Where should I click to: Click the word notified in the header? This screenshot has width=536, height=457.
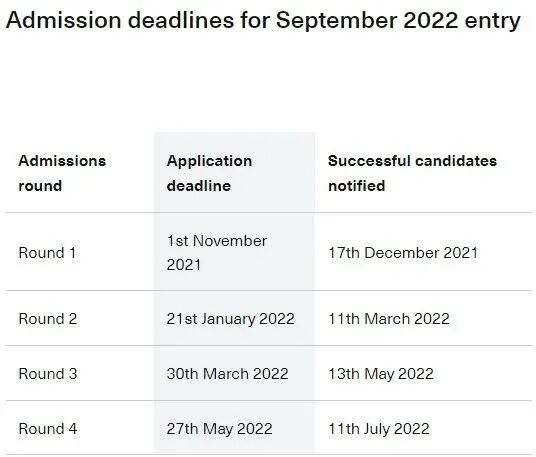point(357,186)
